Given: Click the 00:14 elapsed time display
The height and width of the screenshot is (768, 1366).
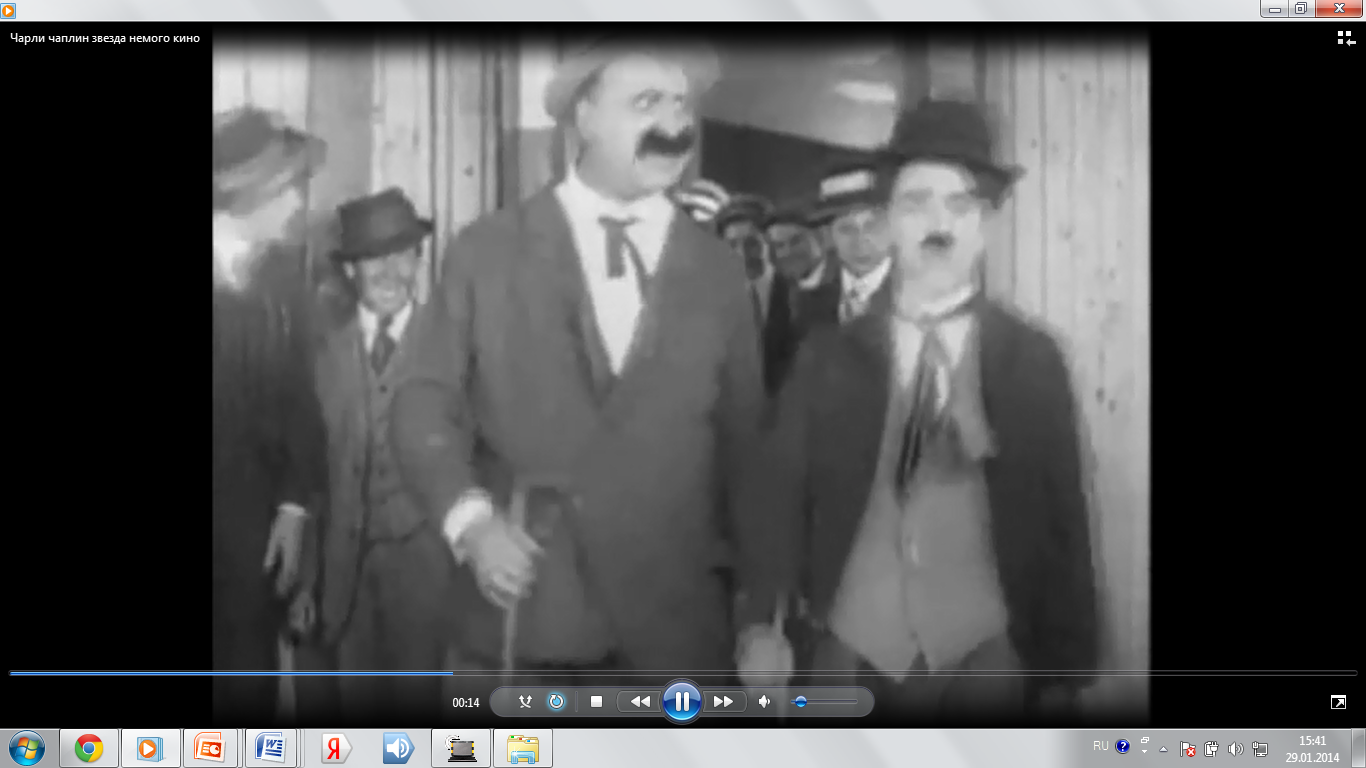Looking at the screenshot, I should pyautogui.click(x=465, y=703).
